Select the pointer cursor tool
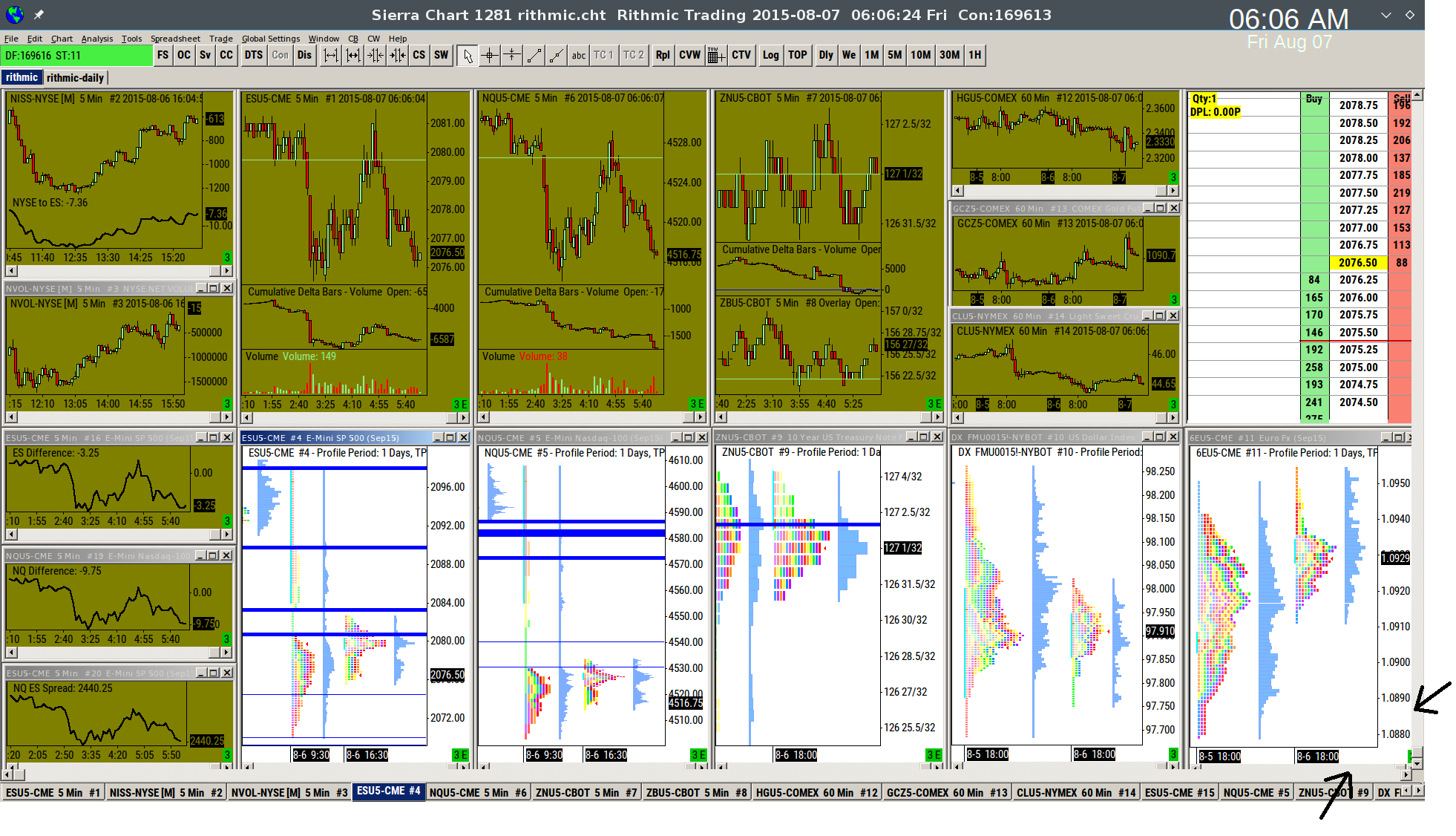This screenshot has width=1456, height=836. tap(467, 56)
